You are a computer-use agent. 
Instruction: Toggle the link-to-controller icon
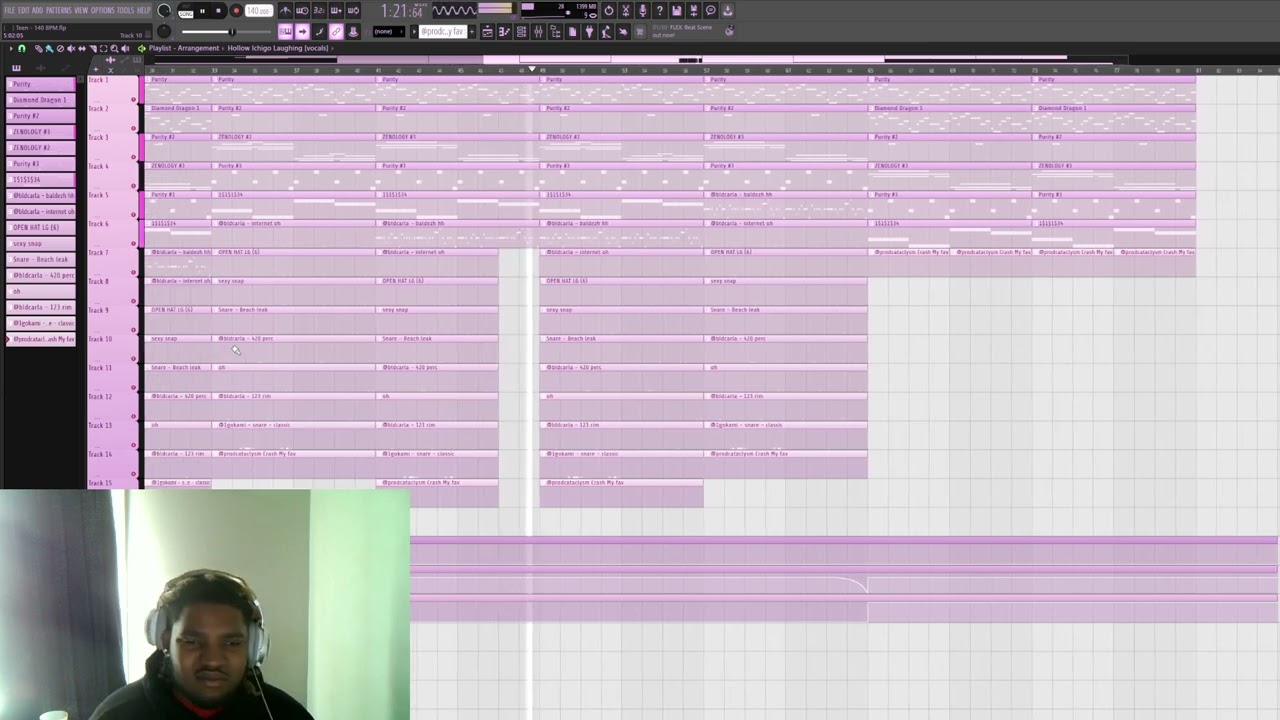tap(336, 31)
